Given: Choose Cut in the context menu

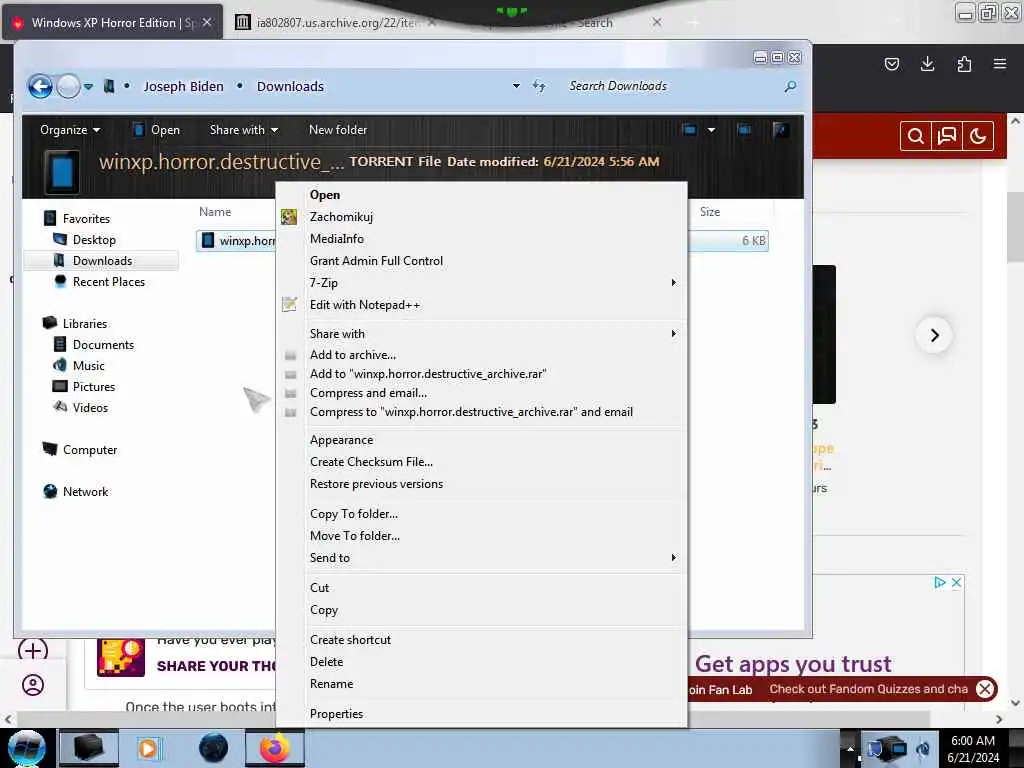Looking at the screenshot, I should 481,588.
